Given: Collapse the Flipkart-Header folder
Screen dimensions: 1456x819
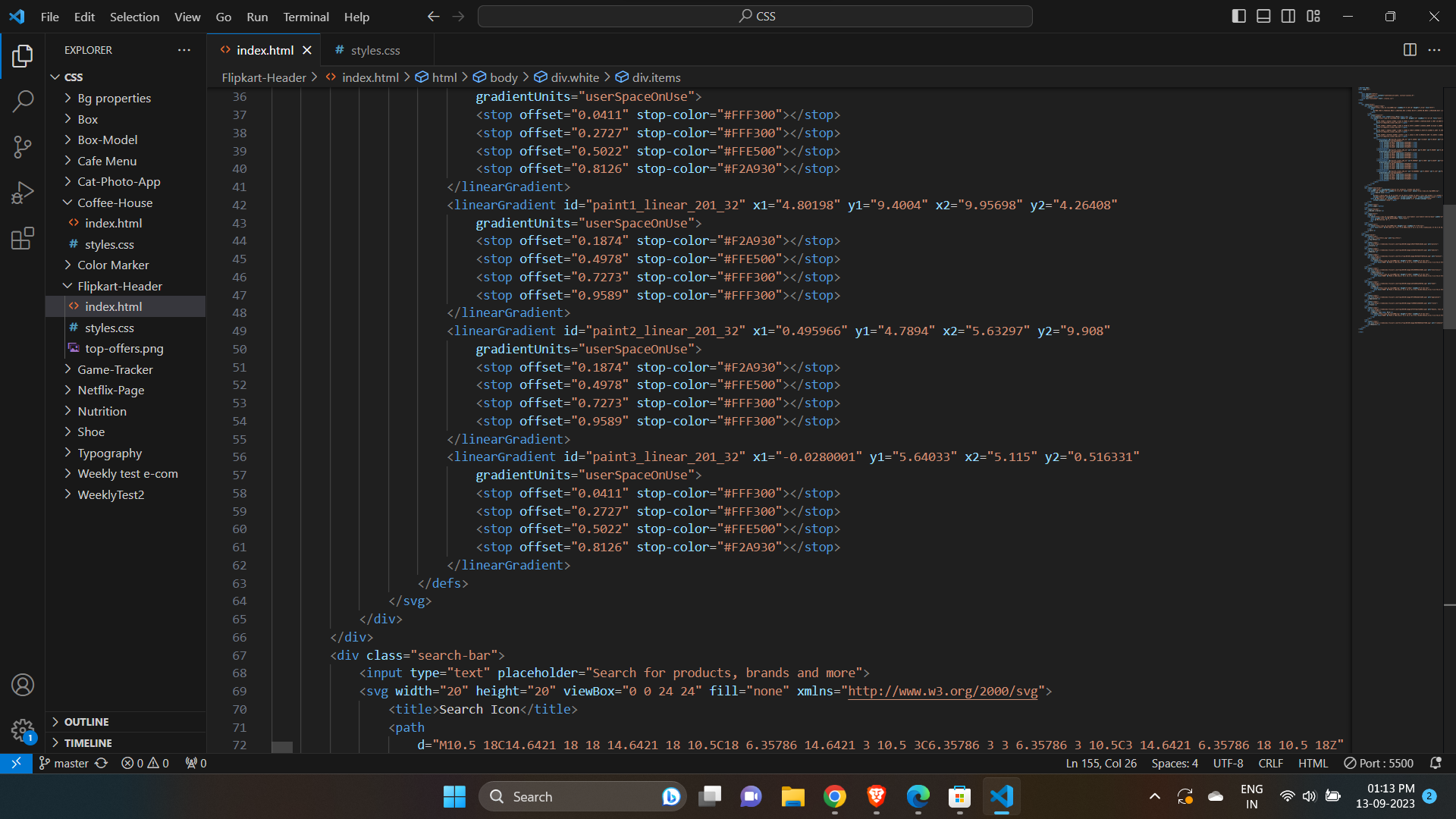Looking at the screenshot, I should coord(120,286).
